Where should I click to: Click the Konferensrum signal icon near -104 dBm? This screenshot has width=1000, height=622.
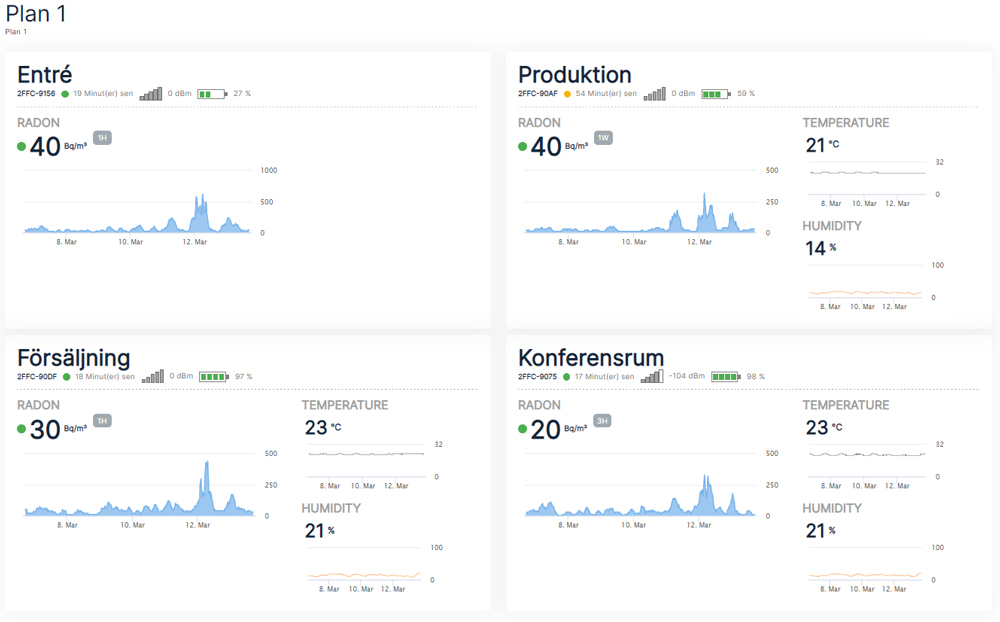(652, 377)
